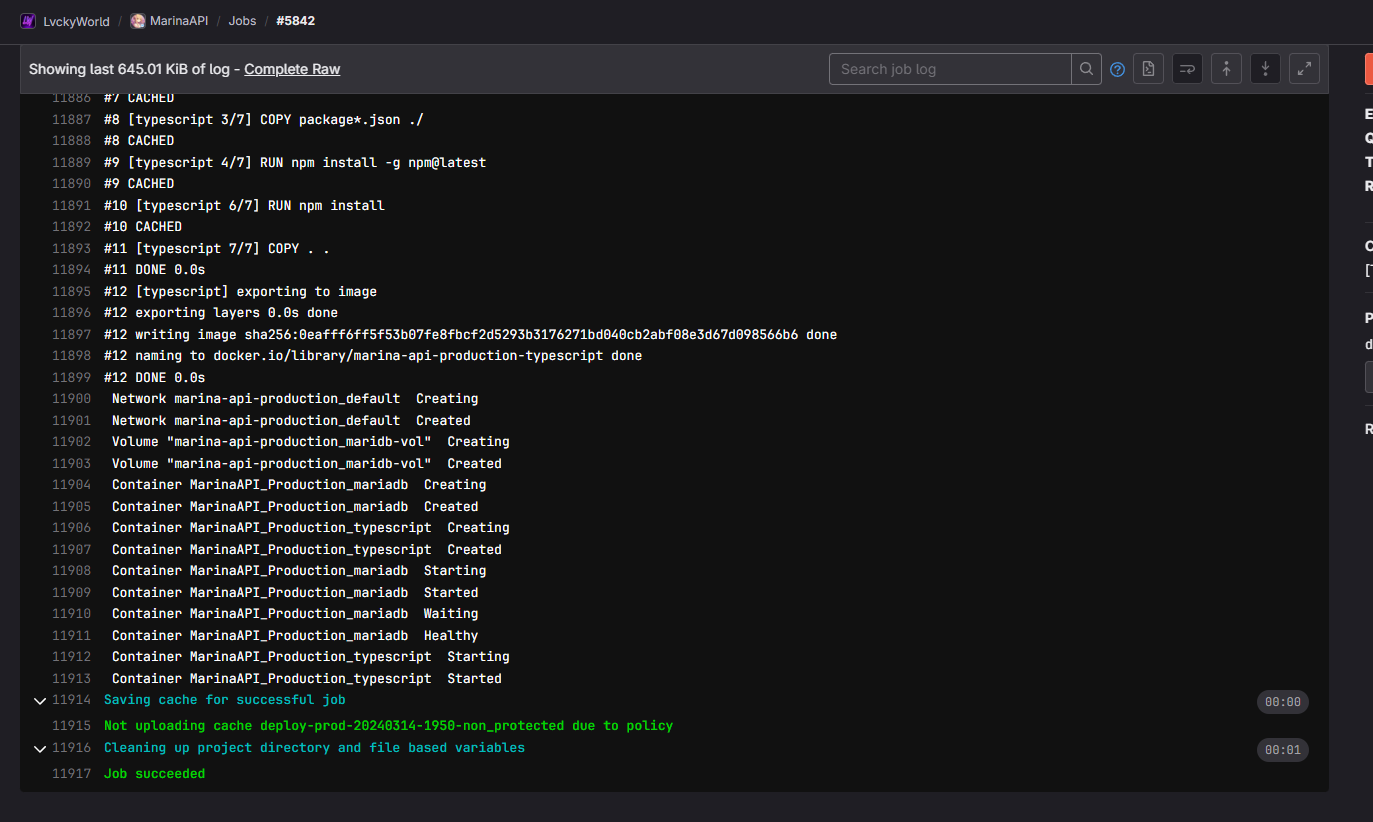Image resolution: width=1373 pixels, height=822 pixels.
Task: Navigate to LvckyWorld breadcrumb item
Action: pos(76,21)
